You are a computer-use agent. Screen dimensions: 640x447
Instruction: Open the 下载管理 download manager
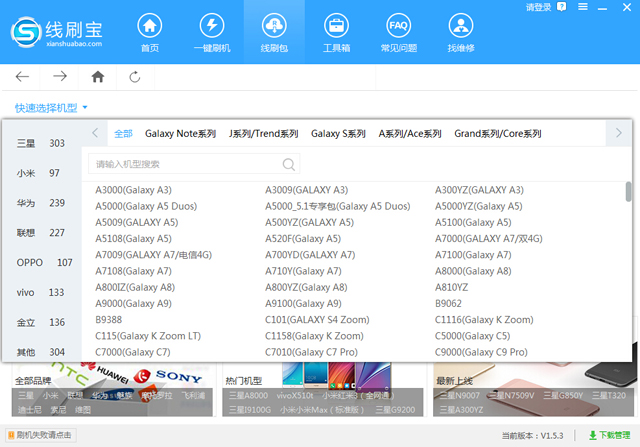point(608,436)
